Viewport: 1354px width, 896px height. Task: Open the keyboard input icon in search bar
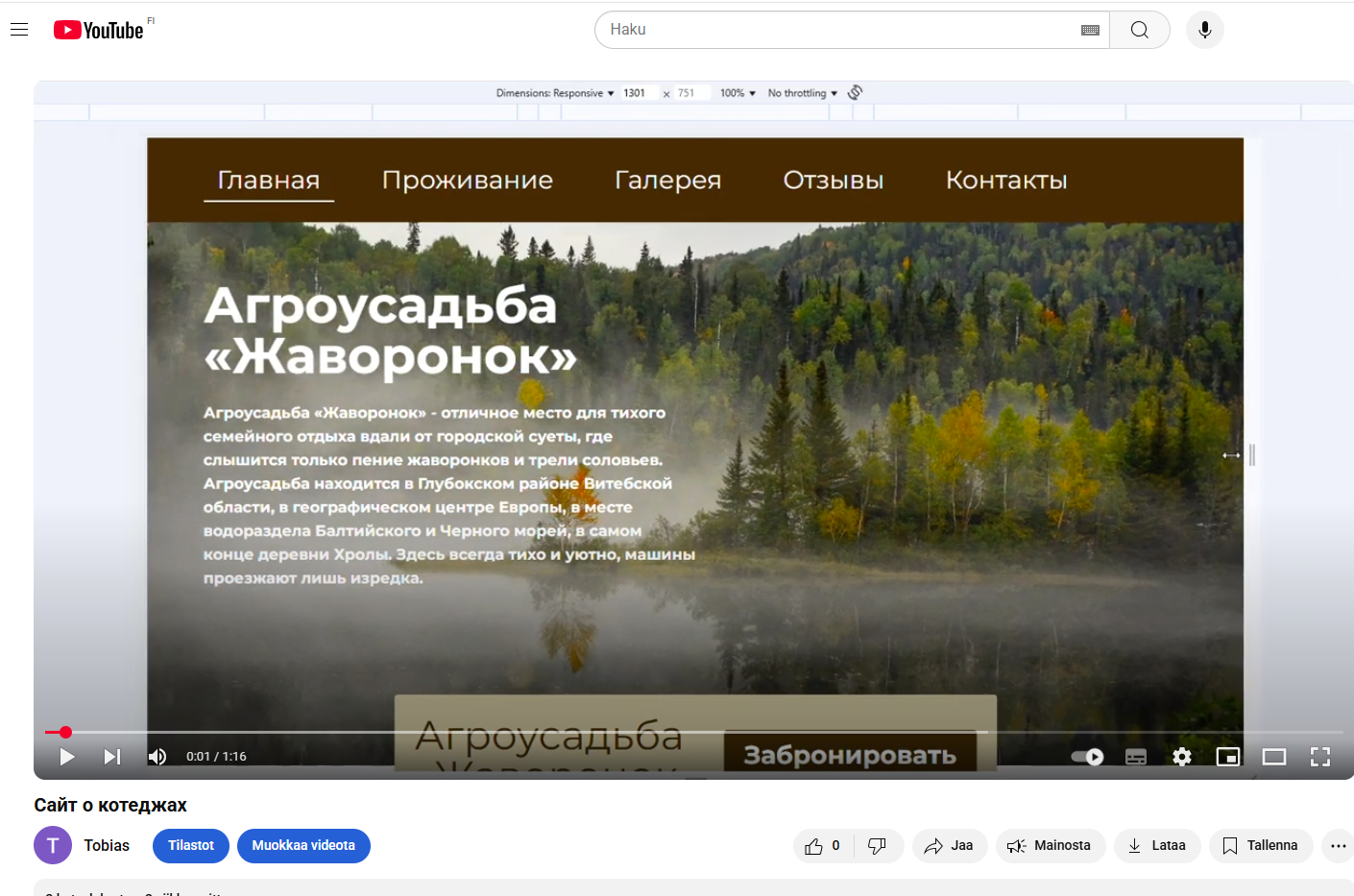pos(1090,30)
